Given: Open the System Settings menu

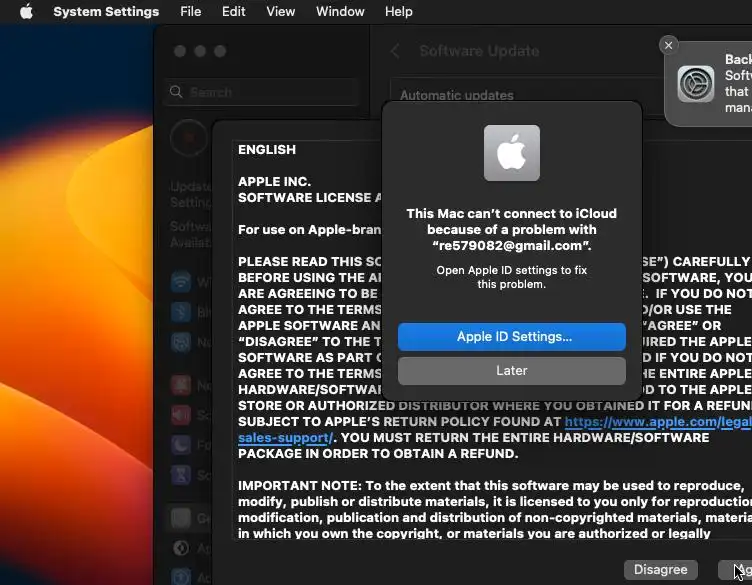Looking at the screenshot, I should point(106,12).
